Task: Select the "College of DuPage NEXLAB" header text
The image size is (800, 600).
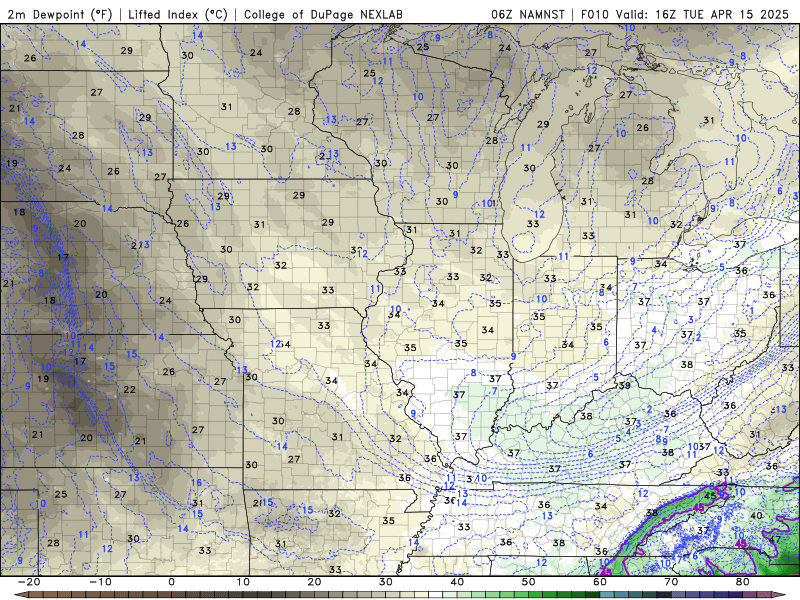Action: pos(323,14)
